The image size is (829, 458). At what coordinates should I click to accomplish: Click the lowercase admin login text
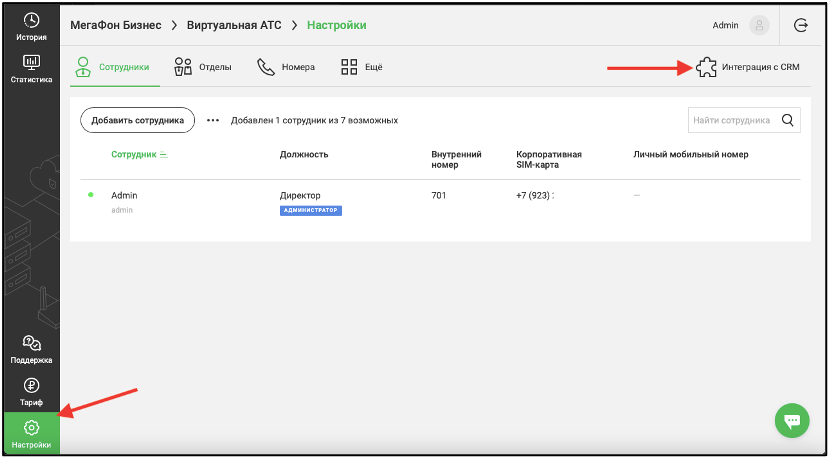click(122, 210)
